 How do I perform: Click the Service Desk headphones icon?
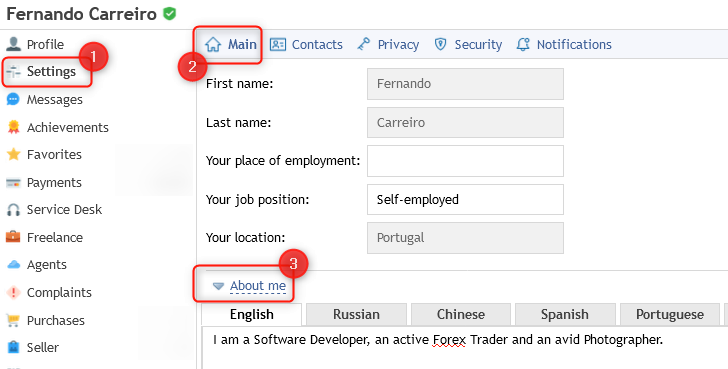tap(13, 210)
